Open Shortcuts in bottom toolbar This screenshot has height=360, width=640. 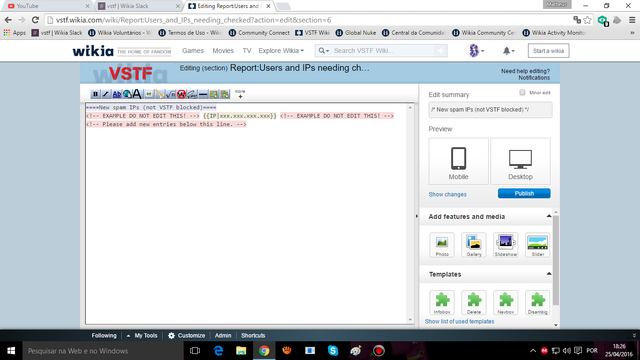[253, 336]
